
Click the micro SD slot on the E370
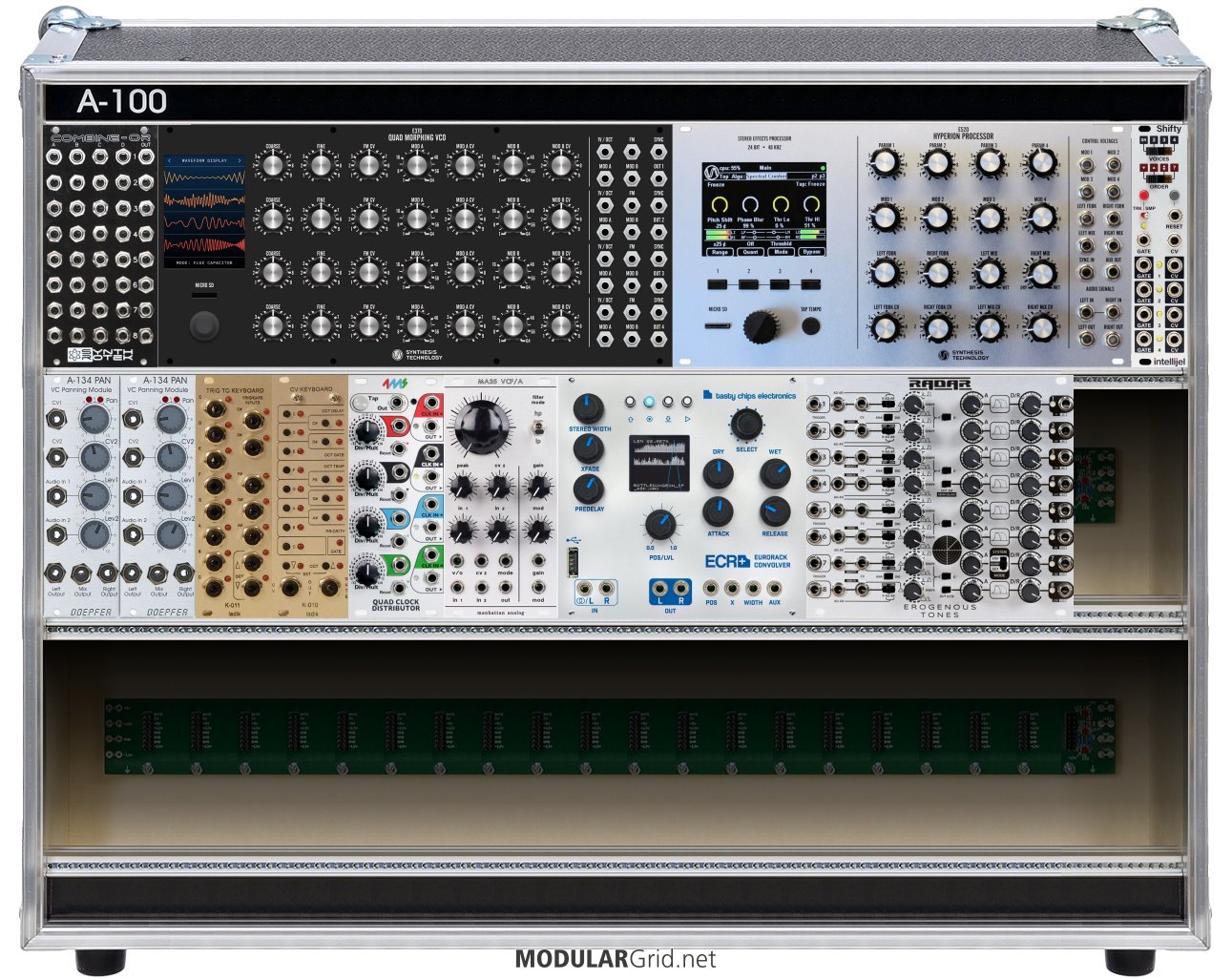203,297
